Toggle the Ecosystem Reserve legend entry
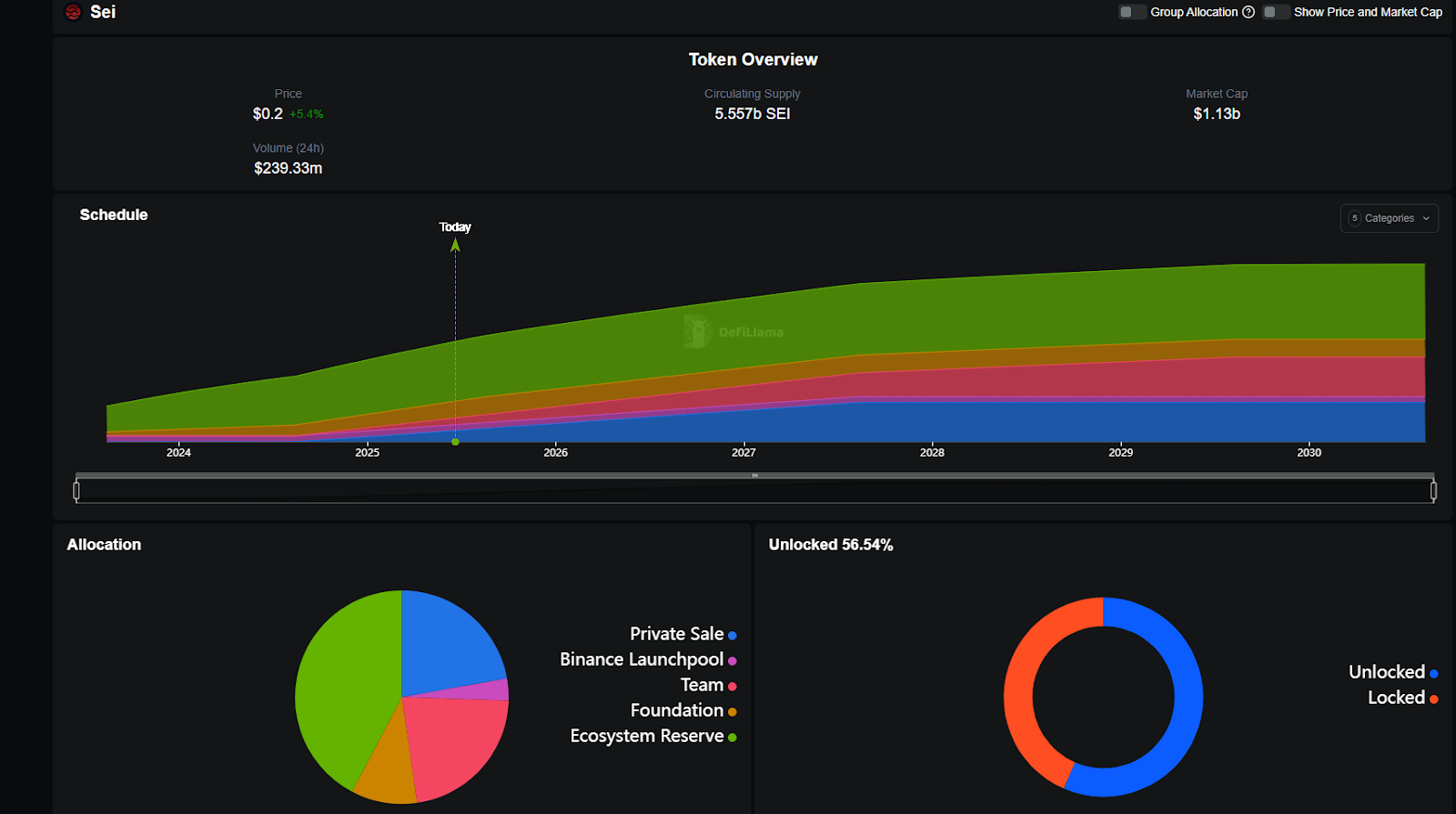 653,736
